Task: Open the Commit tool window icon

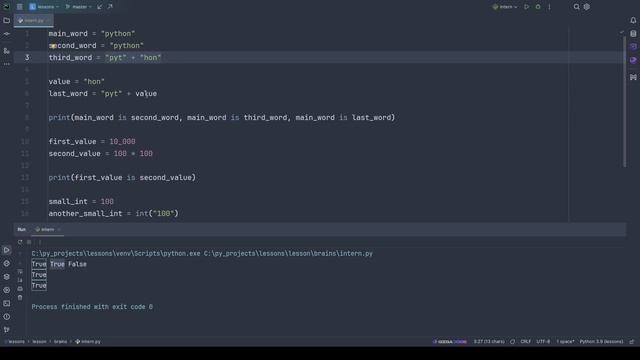Action: coord(7,34)
